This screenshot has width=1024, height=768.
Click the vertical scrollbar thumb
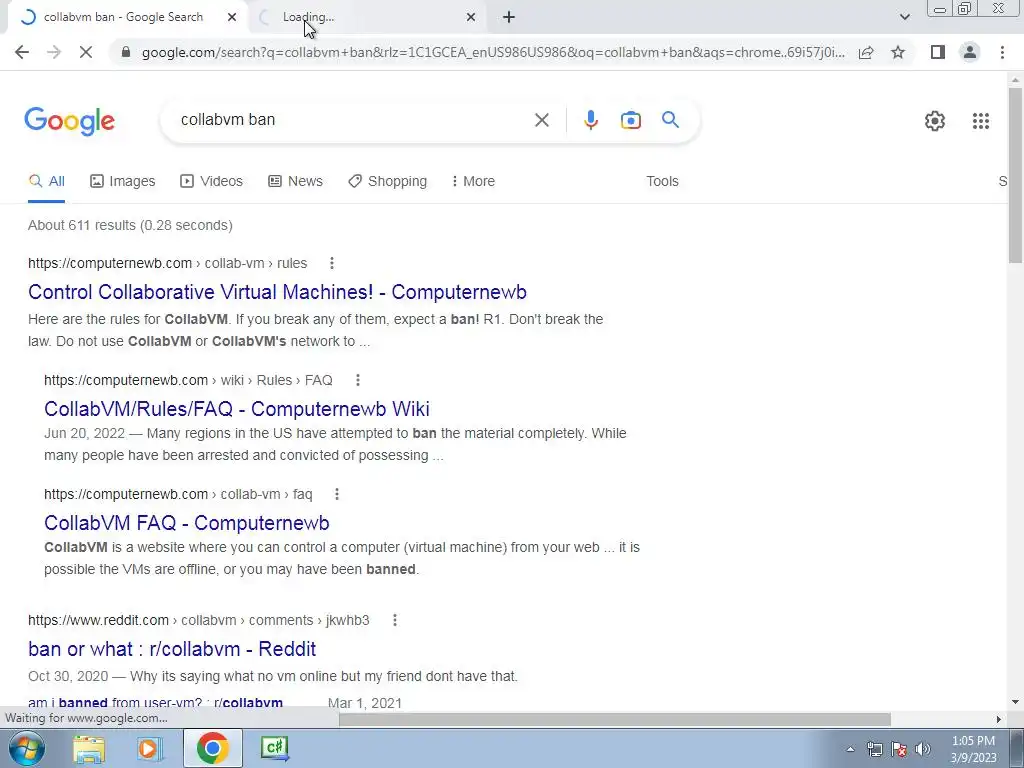point(1015,175)
